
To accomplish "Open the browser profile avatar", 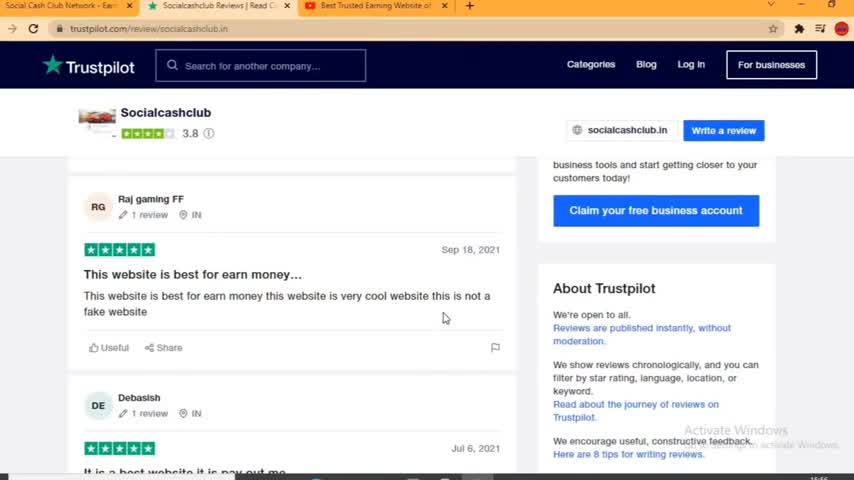I will click(x=841, y=29).
